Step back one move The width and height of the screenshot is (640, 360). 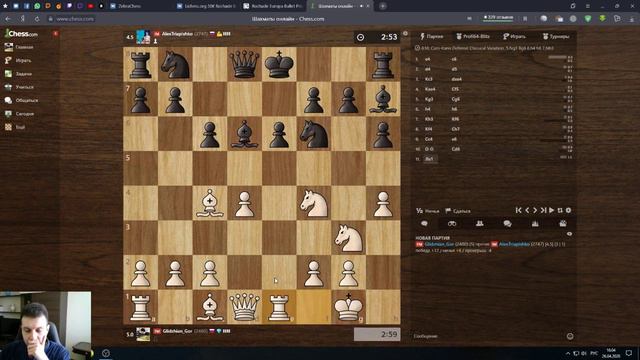tap(527, 210)
